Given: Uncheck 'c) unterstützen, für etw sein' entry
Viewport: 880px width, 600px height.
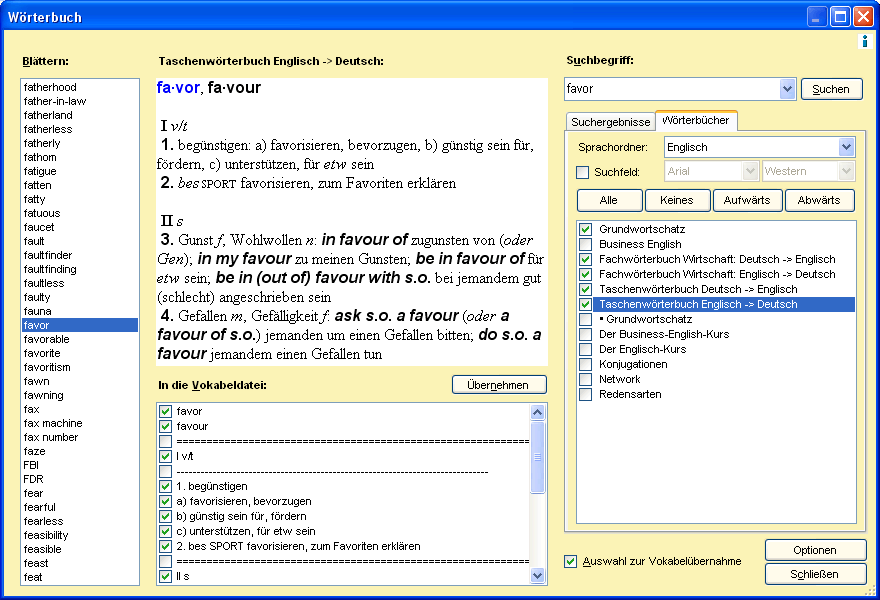Looking at the screenshot, I should pos(165,531).
